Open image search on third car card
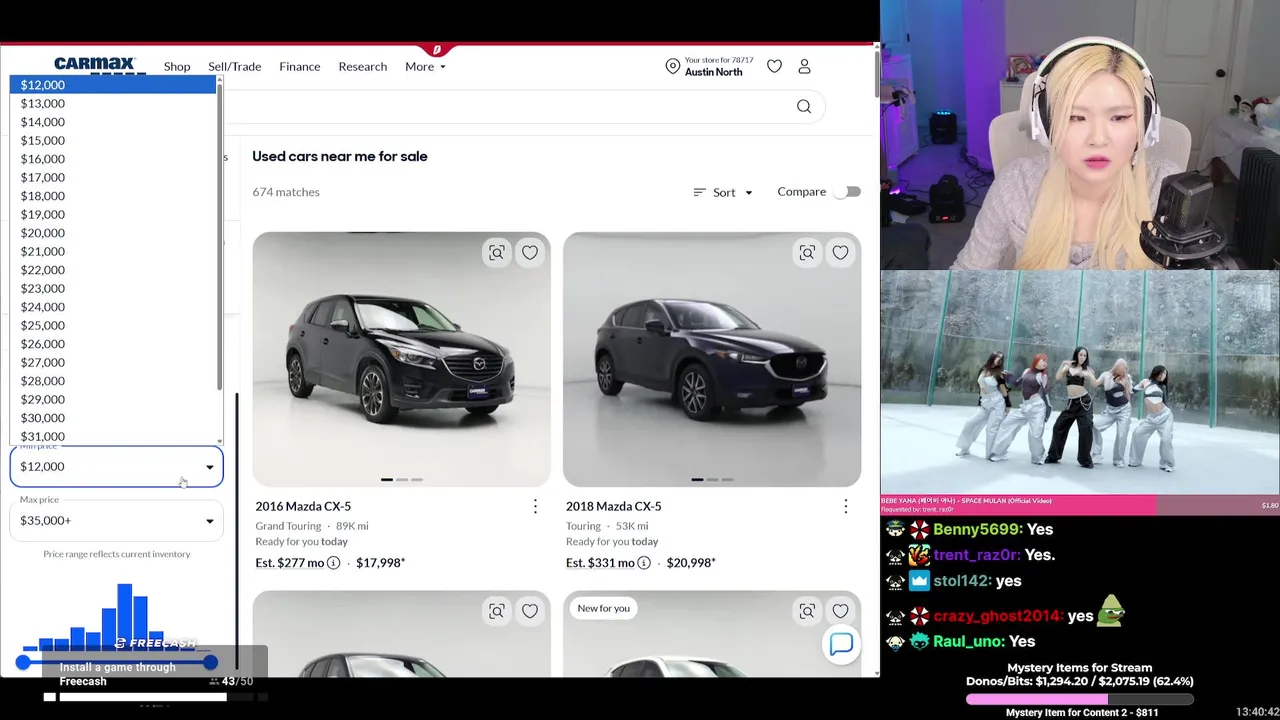1280x720 pixels. click(497, 611)
